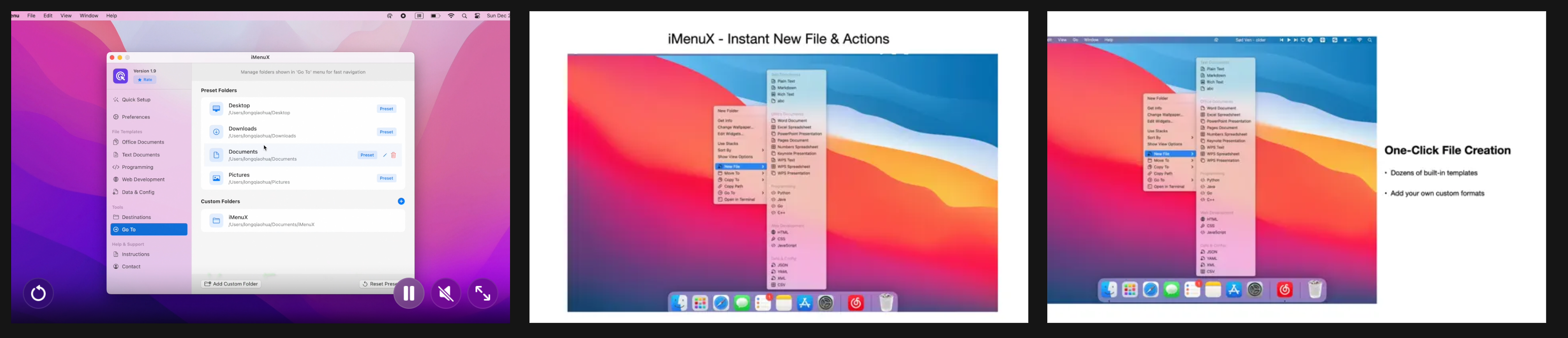1568x338 pixels.
Task: Open Preferences in the sidebar
Action: click(x=136, y=117)
